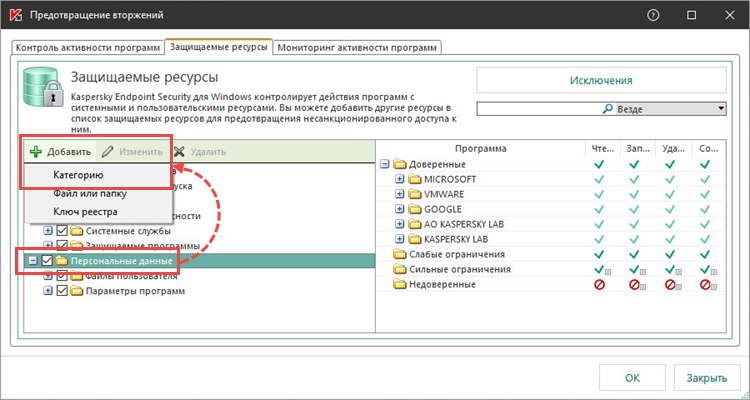This screenshot has height=400, width=750.
Task: Click the Чте... column header
Action: tap(603, 148)
